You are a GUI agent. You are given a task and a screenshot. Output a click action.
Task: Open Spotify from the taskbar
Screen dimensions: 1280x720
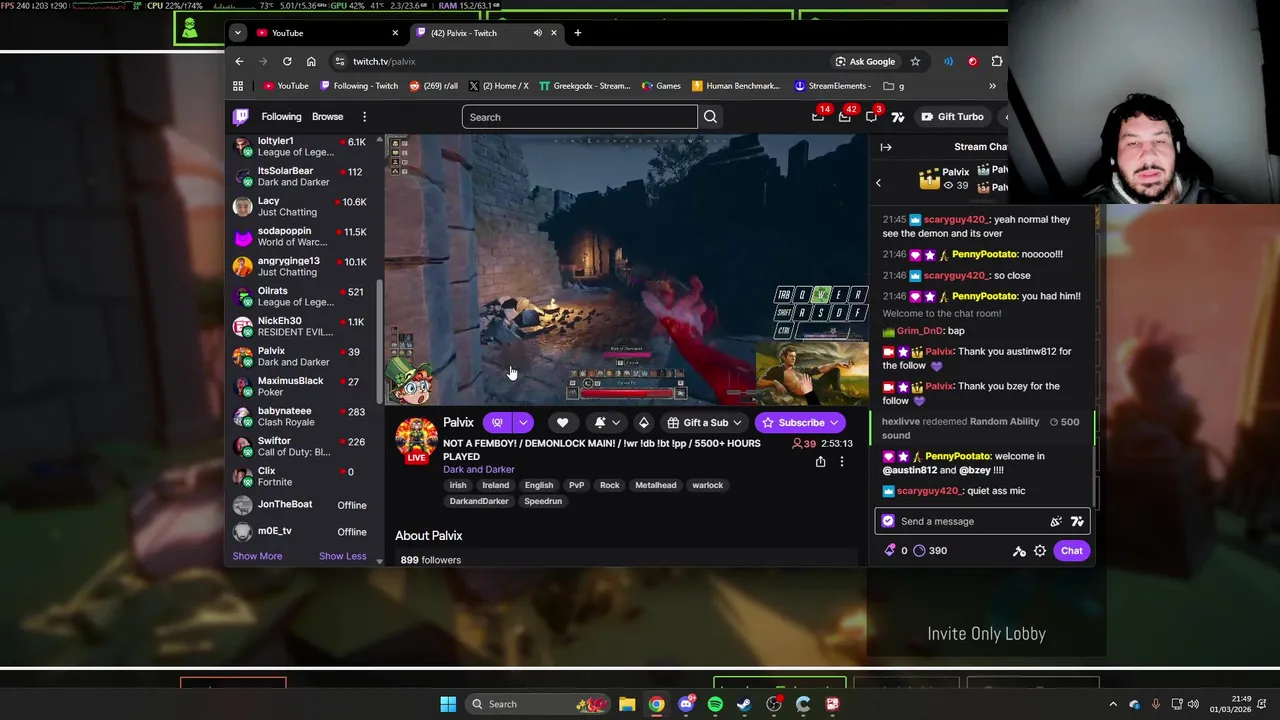click(715, 704)
